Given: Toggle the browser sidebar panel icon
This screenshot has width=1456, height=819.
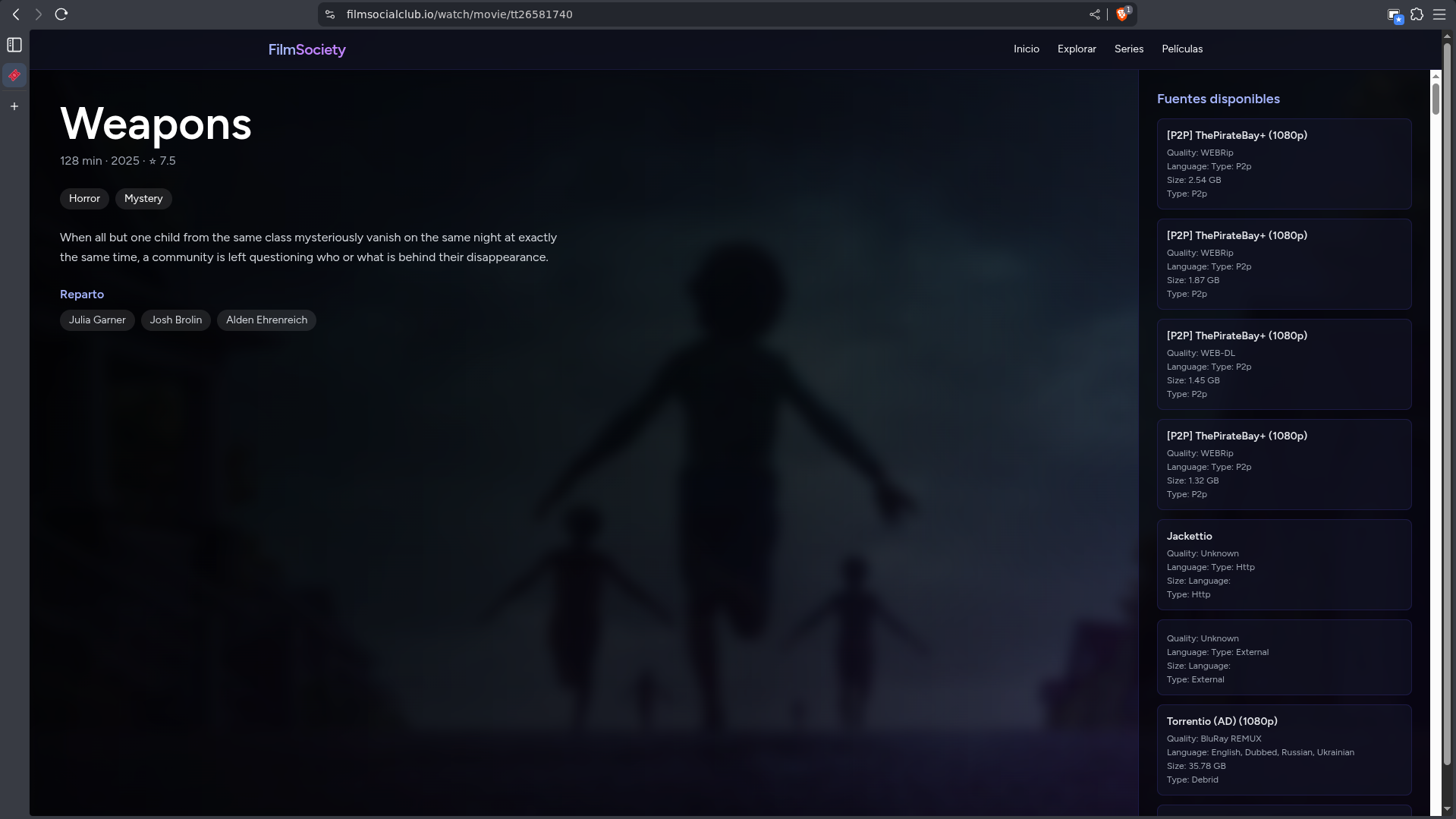Looking at the screenshot, I should click(14, 46).
